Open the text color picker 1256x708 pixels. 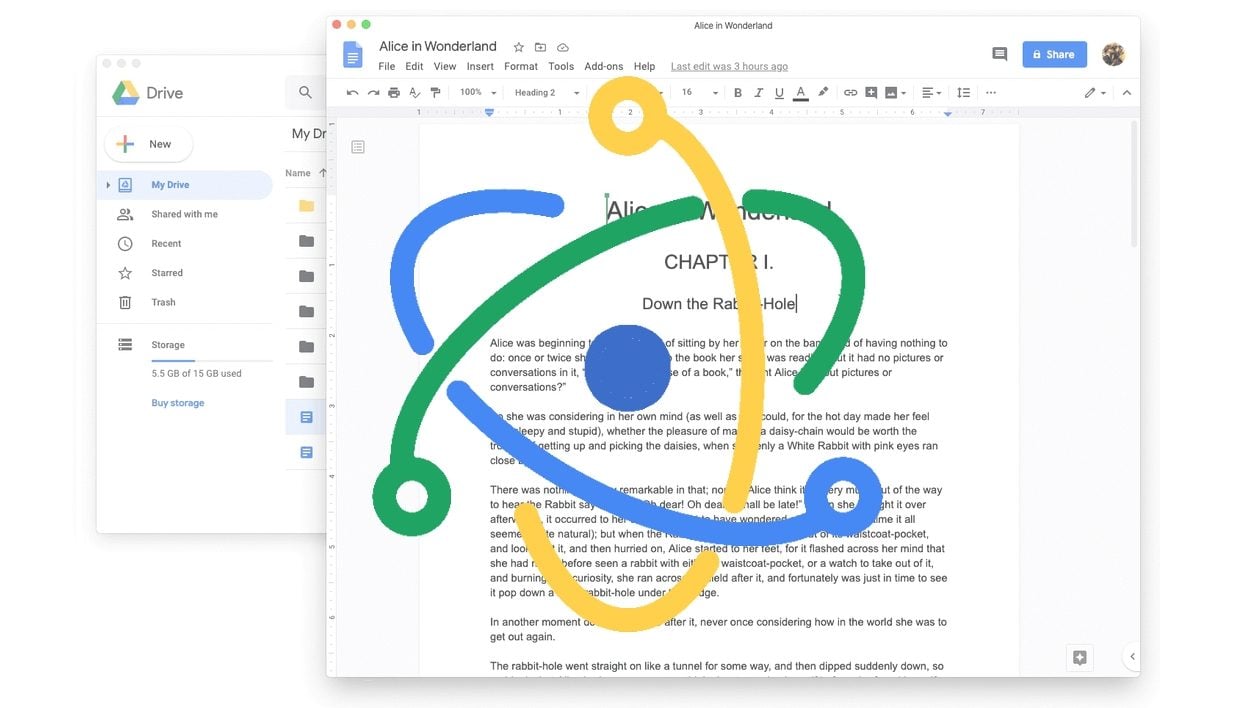[x=800, y=93]
